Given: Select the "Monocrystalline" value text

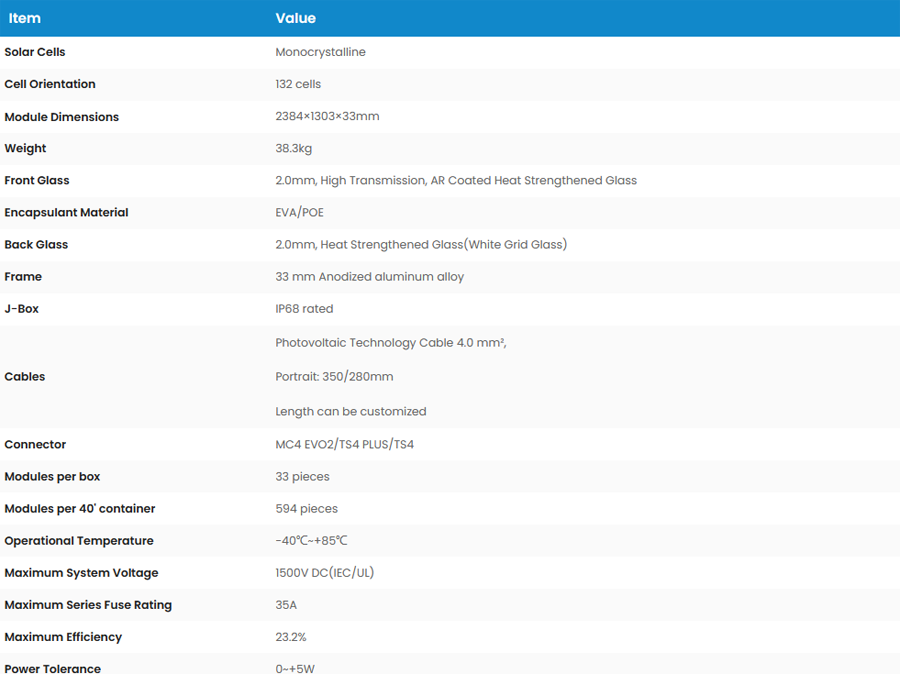Looking at the screenshot, I should click(x=320, y=52).
